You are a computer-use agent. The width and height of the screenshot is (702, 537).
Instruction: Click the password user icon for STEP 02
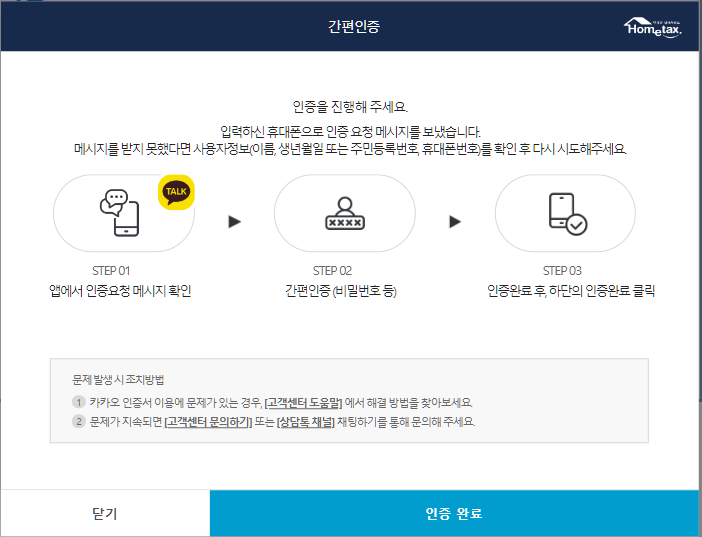click(x=345, y=213)
